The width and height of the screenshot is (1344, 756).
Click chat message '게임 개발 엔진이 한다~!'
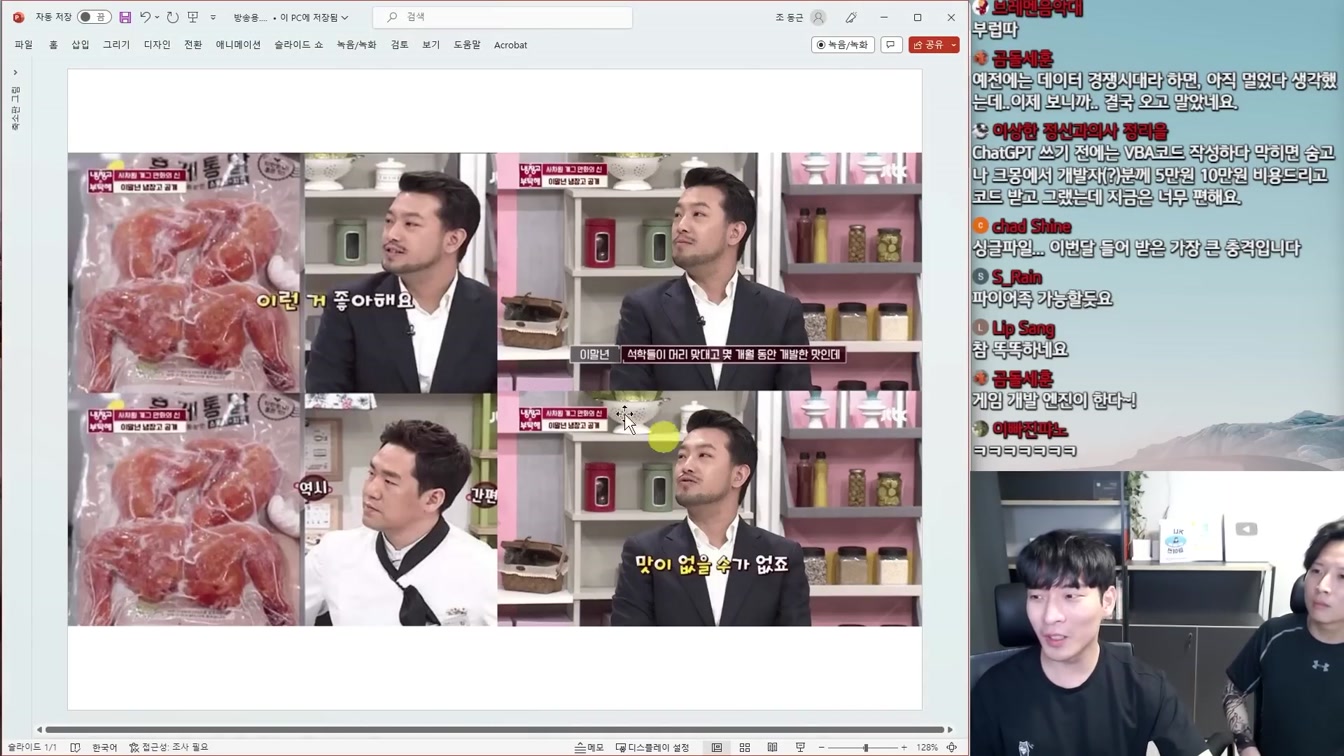[1054, 401]
